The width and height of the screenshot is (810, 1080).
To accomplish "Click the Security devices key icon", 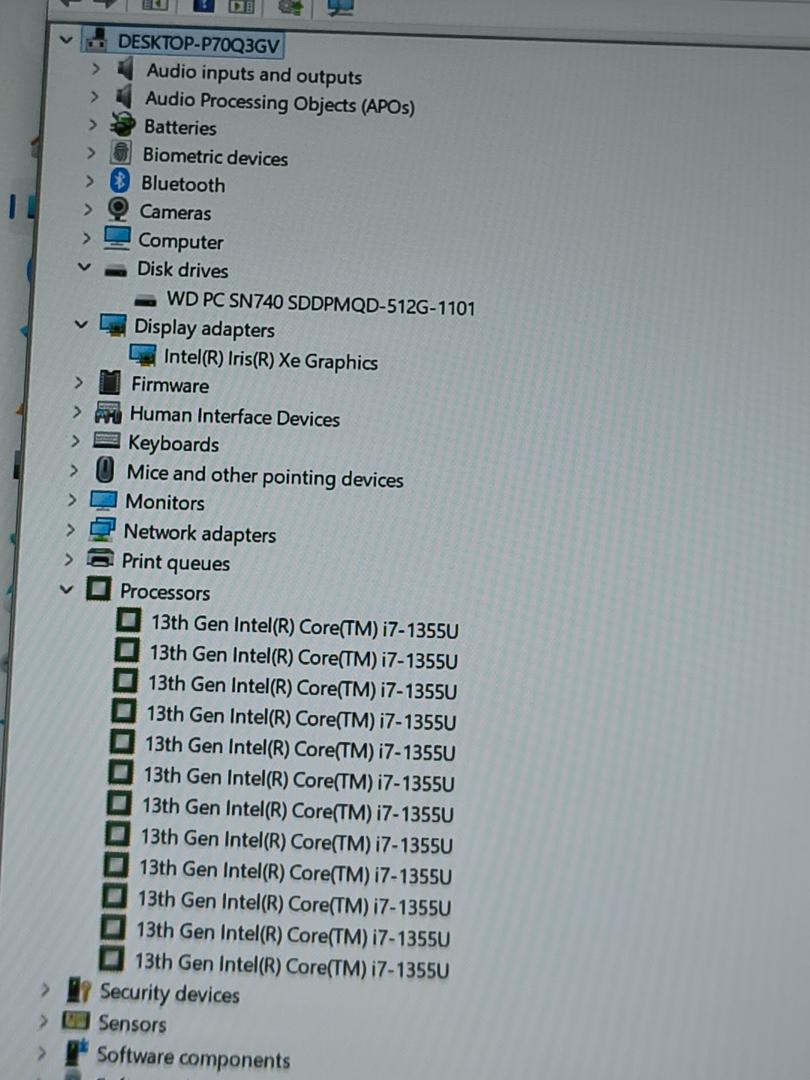I will point(77,990).
